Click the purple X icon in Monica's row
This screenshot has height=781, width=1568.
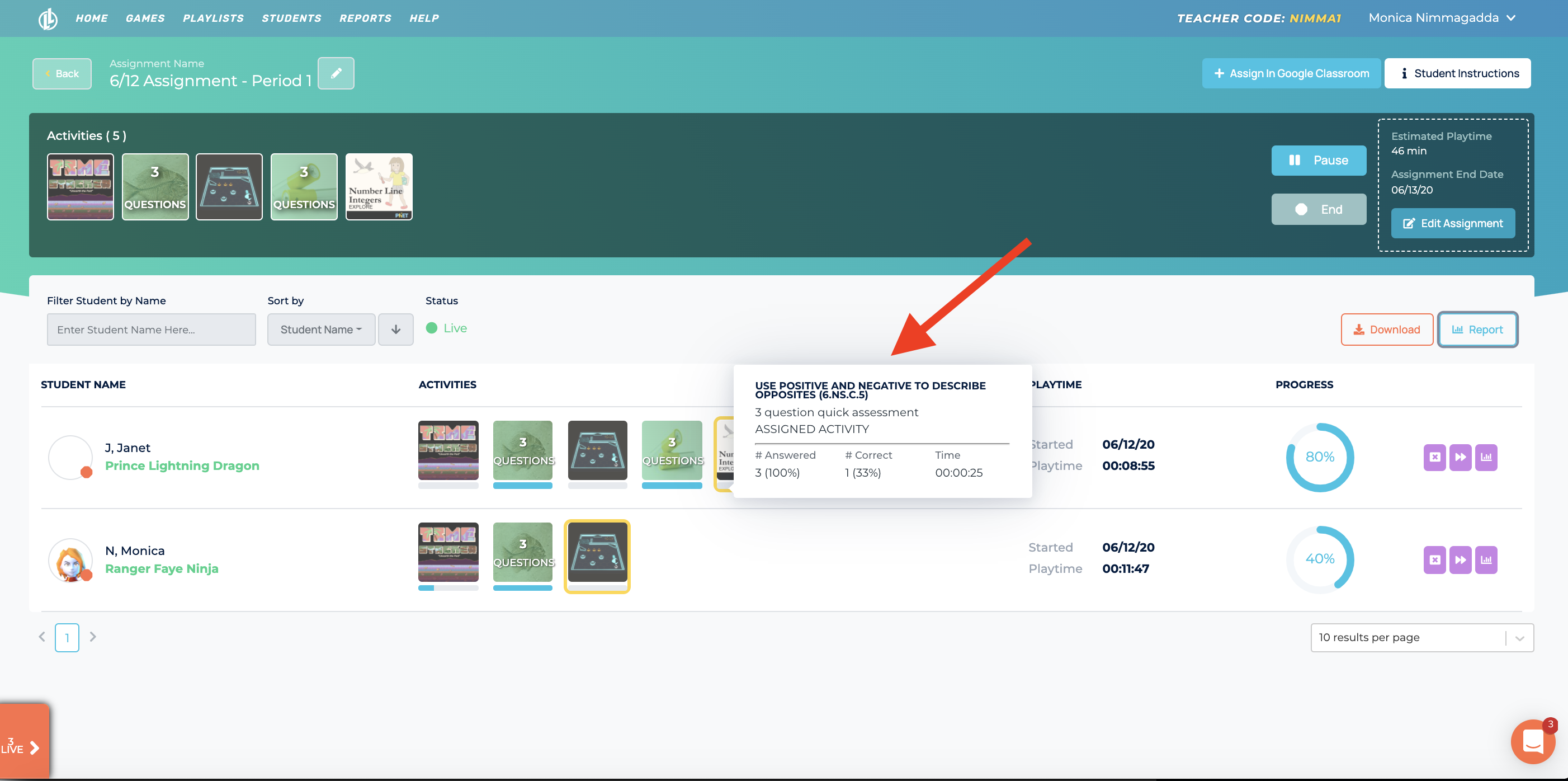pyautogui.click(x=1434, y=560)
